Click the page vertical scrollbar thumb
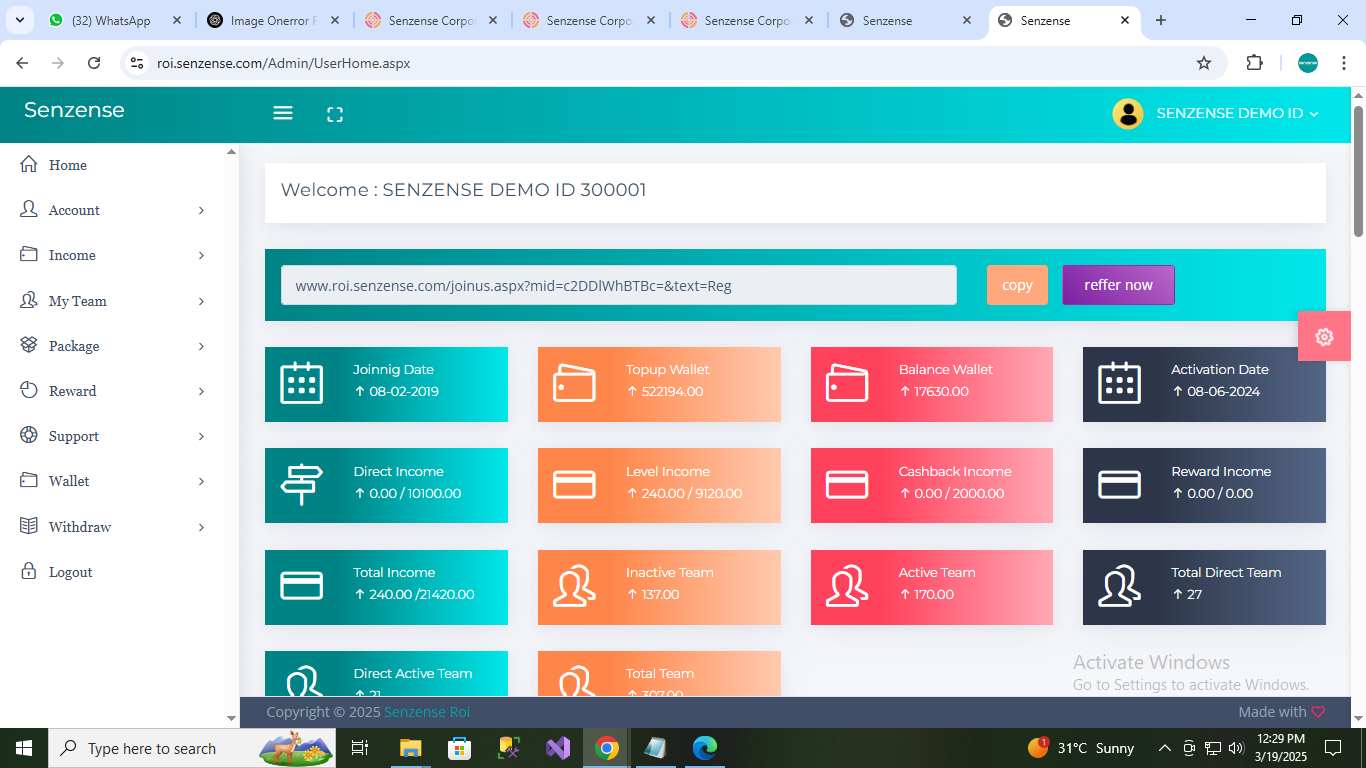This screenshot has height=768, width=1366. coord(1358,170)
